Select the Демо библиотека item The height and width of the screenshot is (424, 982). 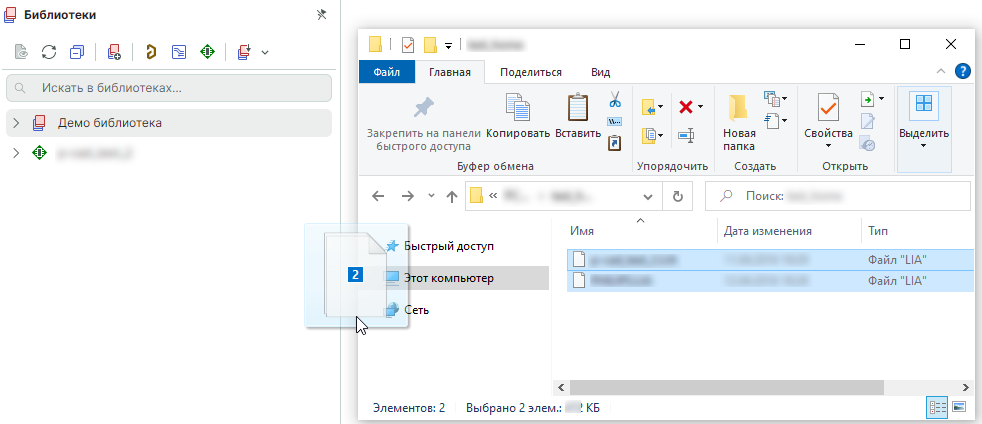click(169, 123)
